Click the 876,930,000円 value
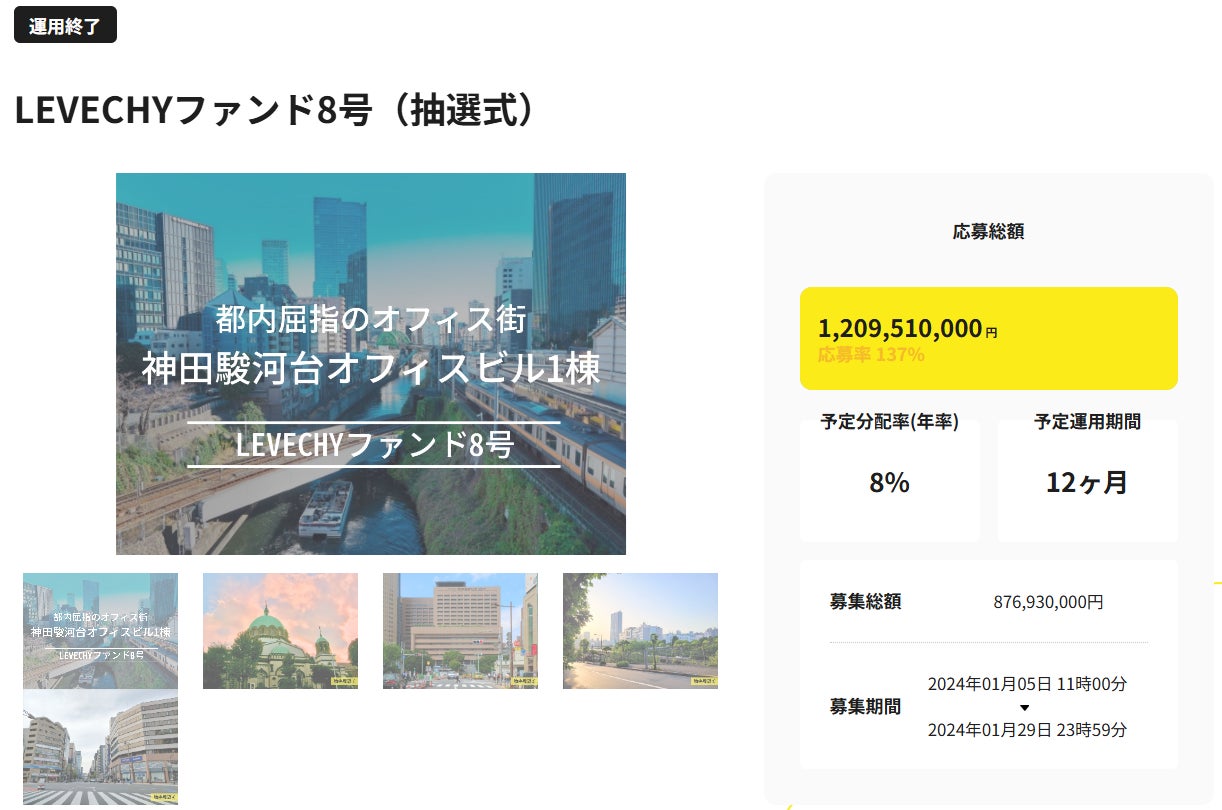Image resolution: width=1222 pixels, height=810 pixels. 1049,602
